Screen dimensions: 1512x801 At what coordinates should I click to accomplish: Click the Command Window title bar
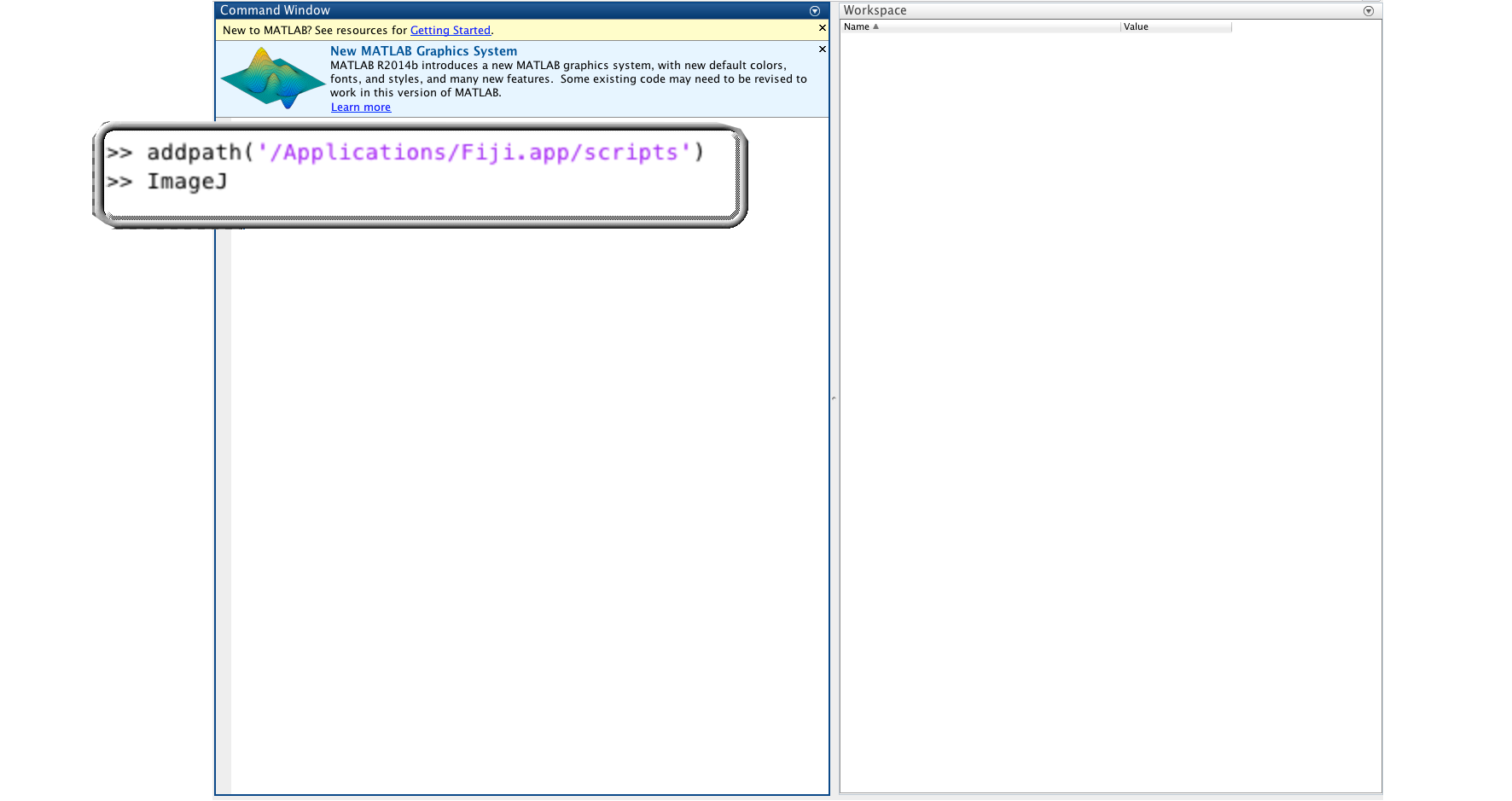[x=512, y=10]
